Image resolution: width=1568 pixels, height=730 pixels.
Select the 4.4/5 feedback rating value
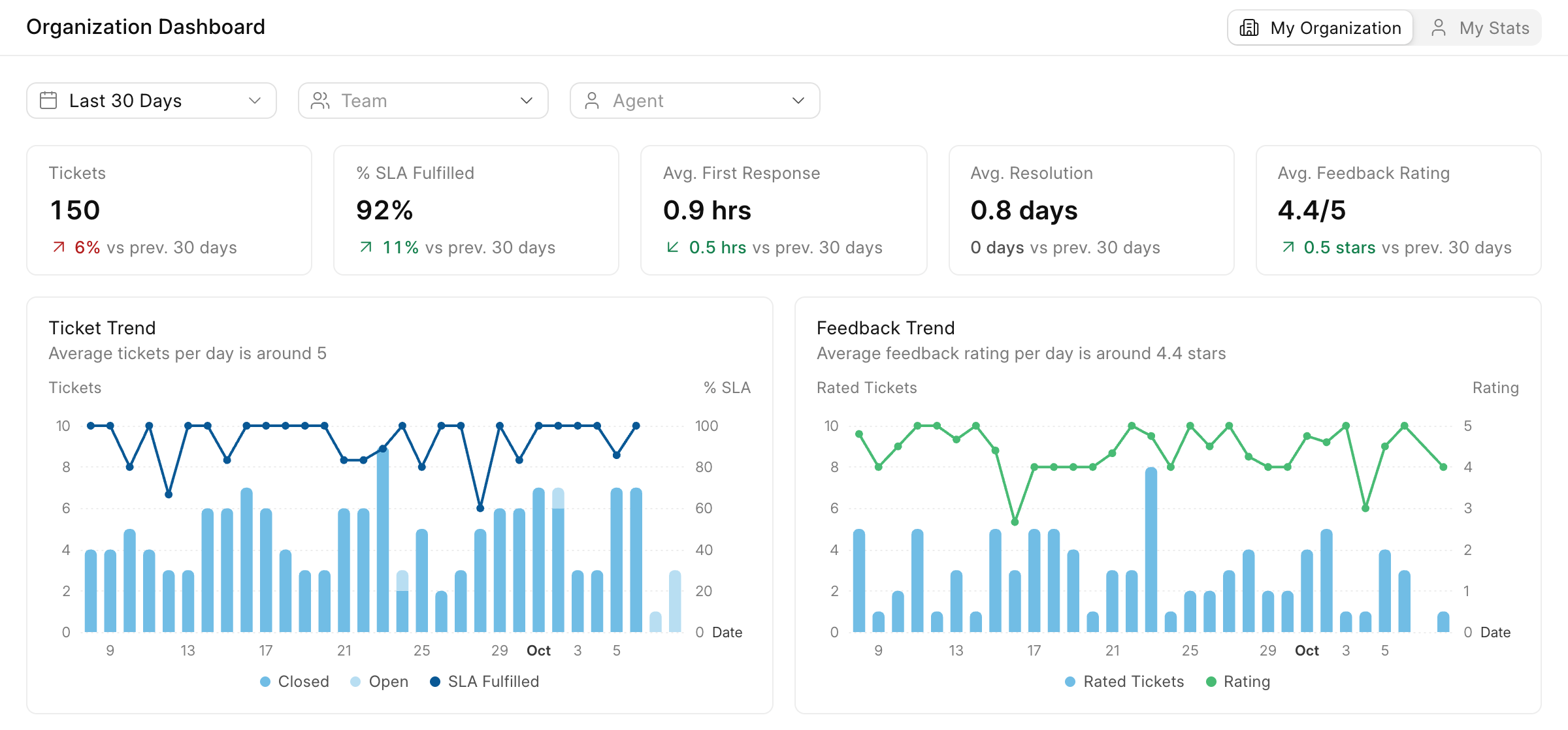point(1312,210)
